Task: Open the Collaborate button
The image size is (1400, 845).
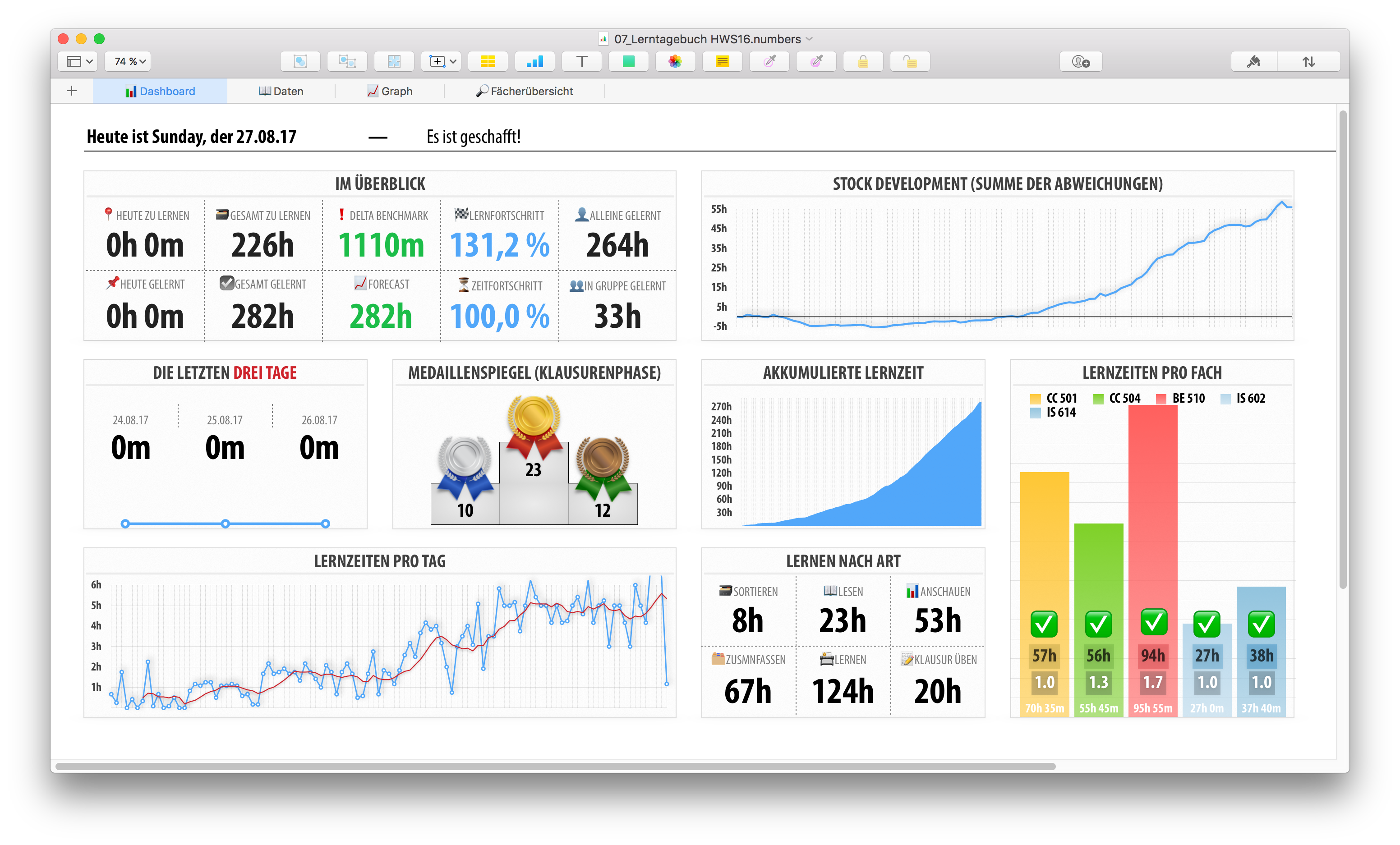Action: 1081,61
